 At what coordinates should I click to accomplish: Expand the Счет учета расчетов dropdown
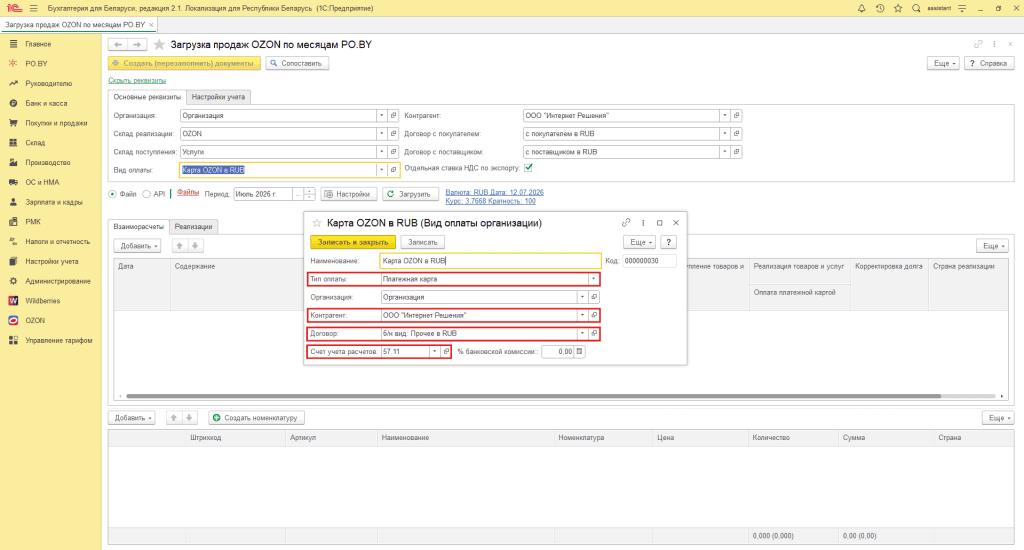[434, 351]
